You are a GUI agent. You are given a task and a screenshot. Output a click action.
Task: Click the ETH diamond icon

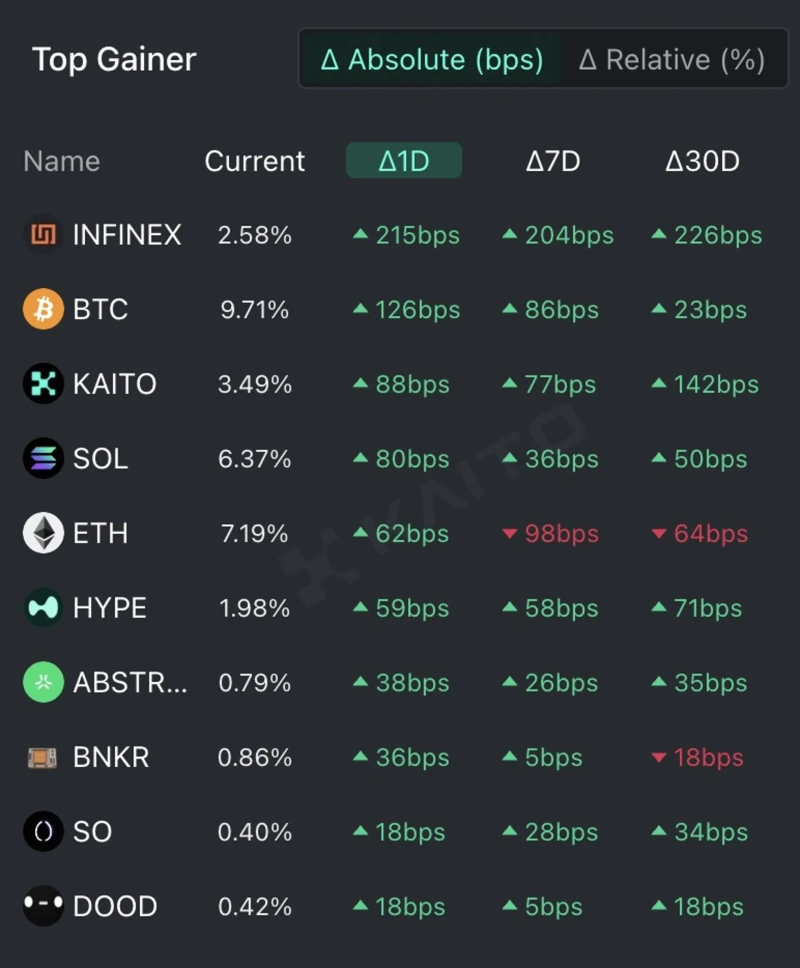[x=43, y=534]
